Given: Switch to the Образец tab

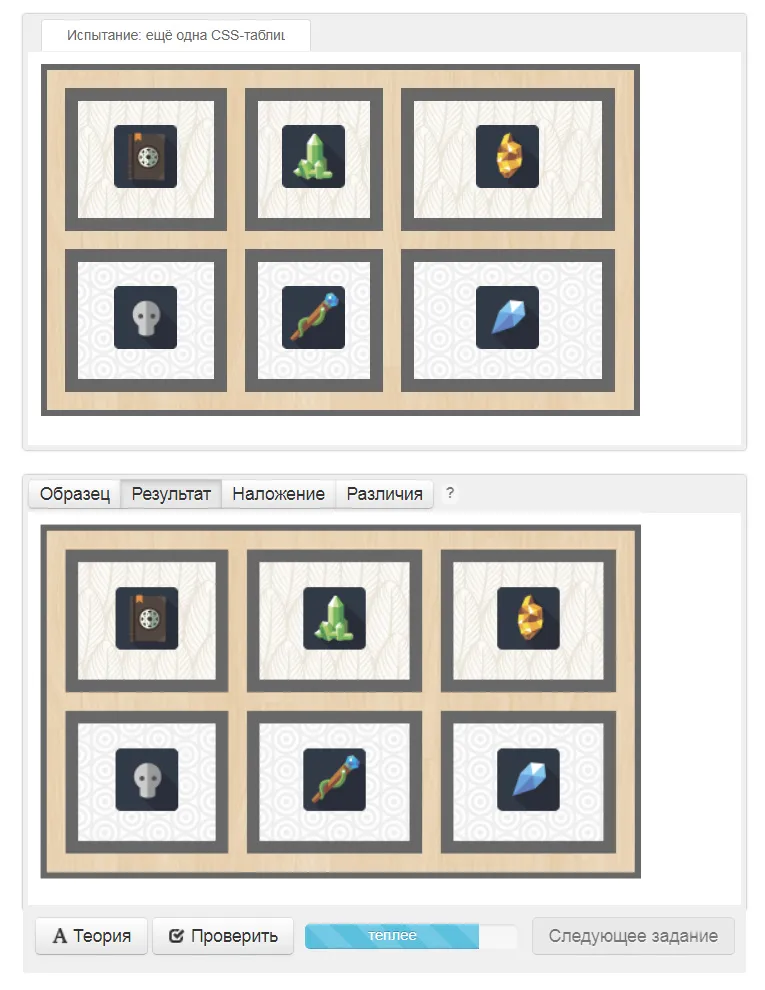Looking at the screenshot, I should [x=74, y=494].
